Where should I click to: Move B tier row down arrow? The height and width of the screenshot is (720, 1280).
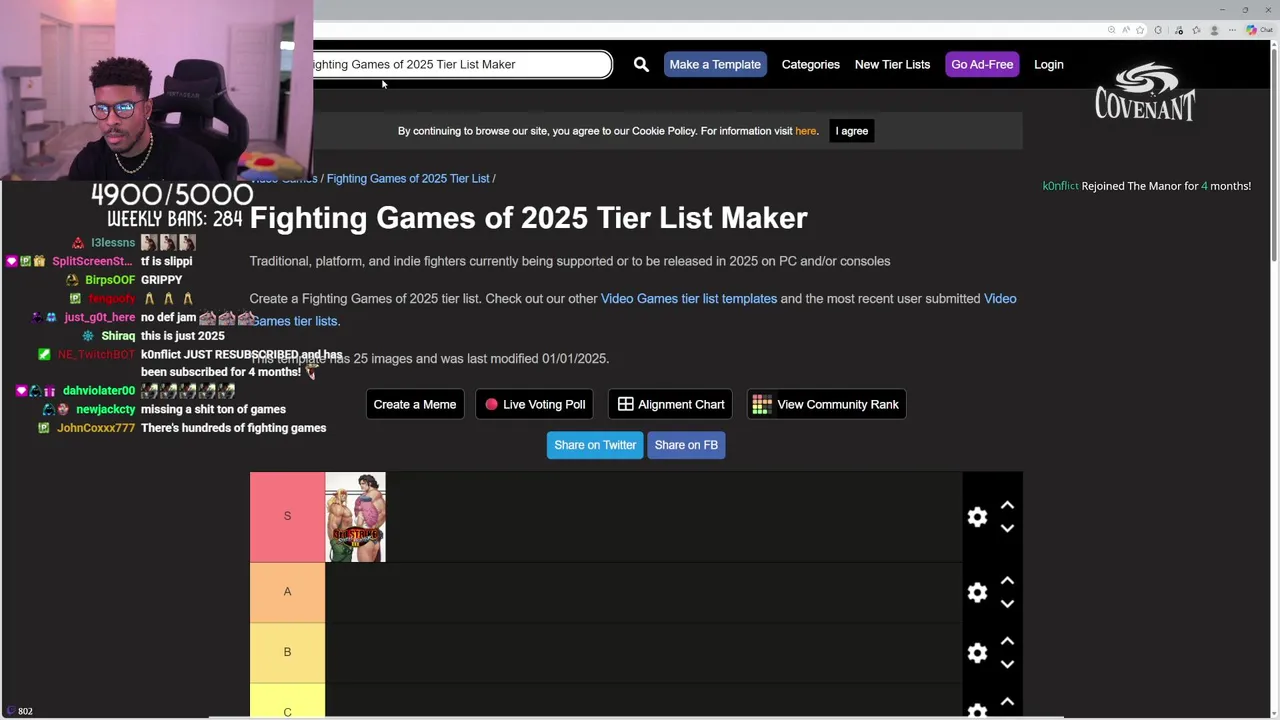click(1007, 664)
